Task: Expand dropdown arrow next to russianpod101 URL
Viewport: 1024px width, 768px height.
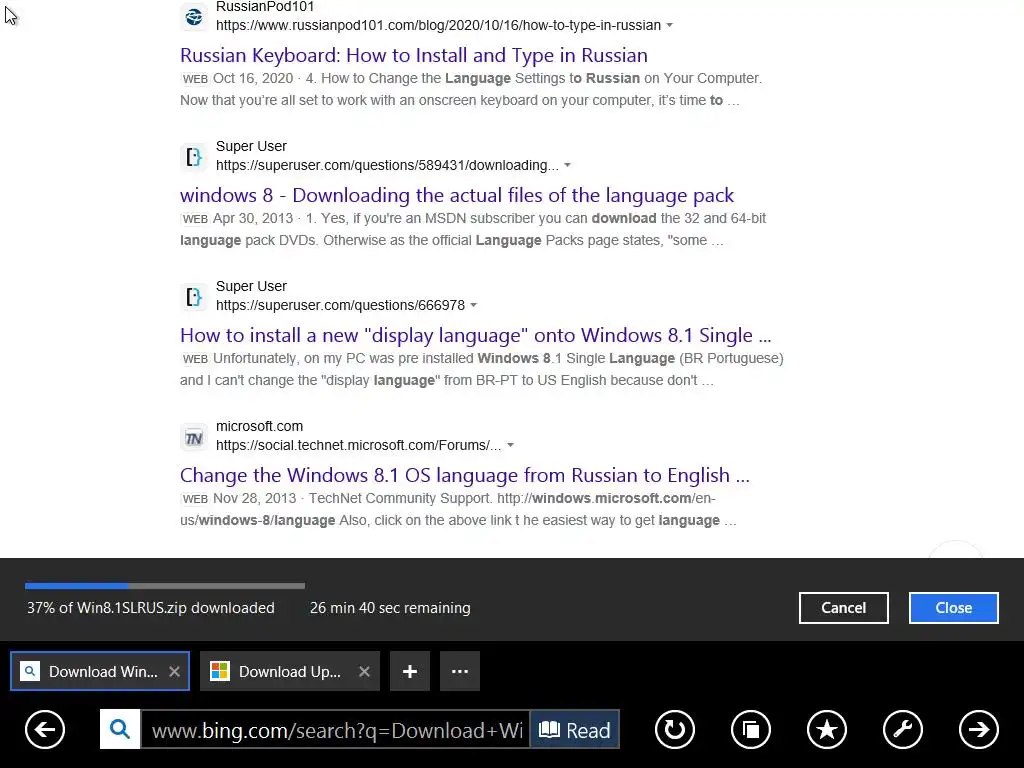Action: 669,25
